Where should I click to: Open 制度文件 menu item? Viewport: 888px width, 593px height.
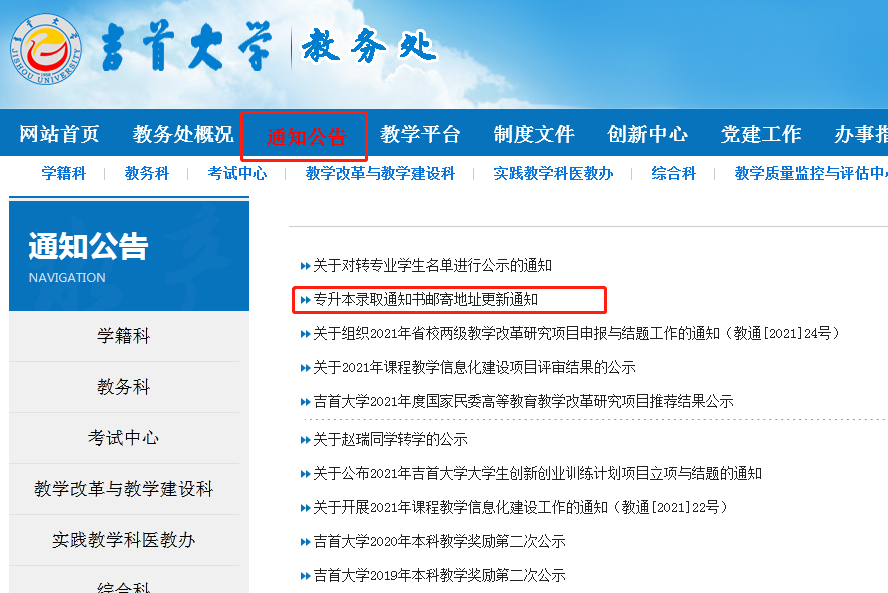533,134
